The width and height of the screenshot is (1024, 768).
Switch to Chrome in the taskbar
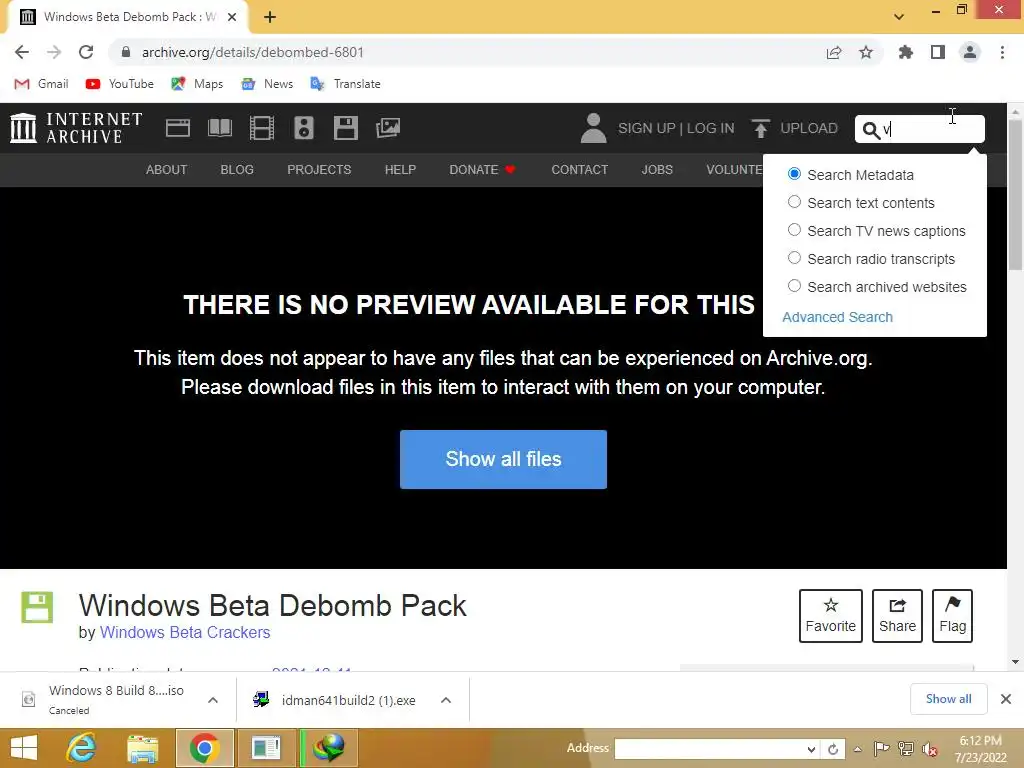204,748
